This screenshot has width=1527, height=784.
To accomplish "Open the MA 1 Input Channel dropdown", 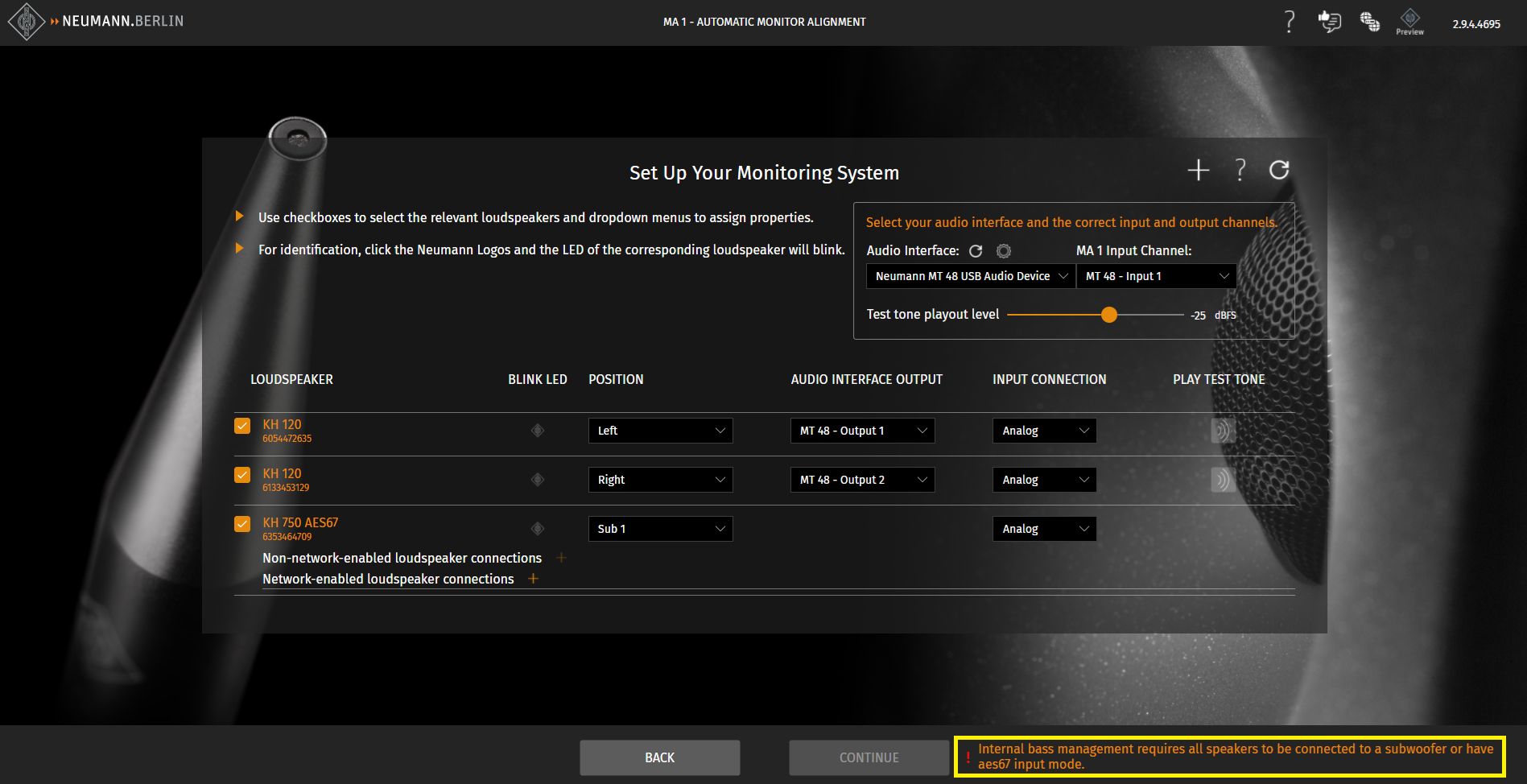I will tap(1155, 276).
